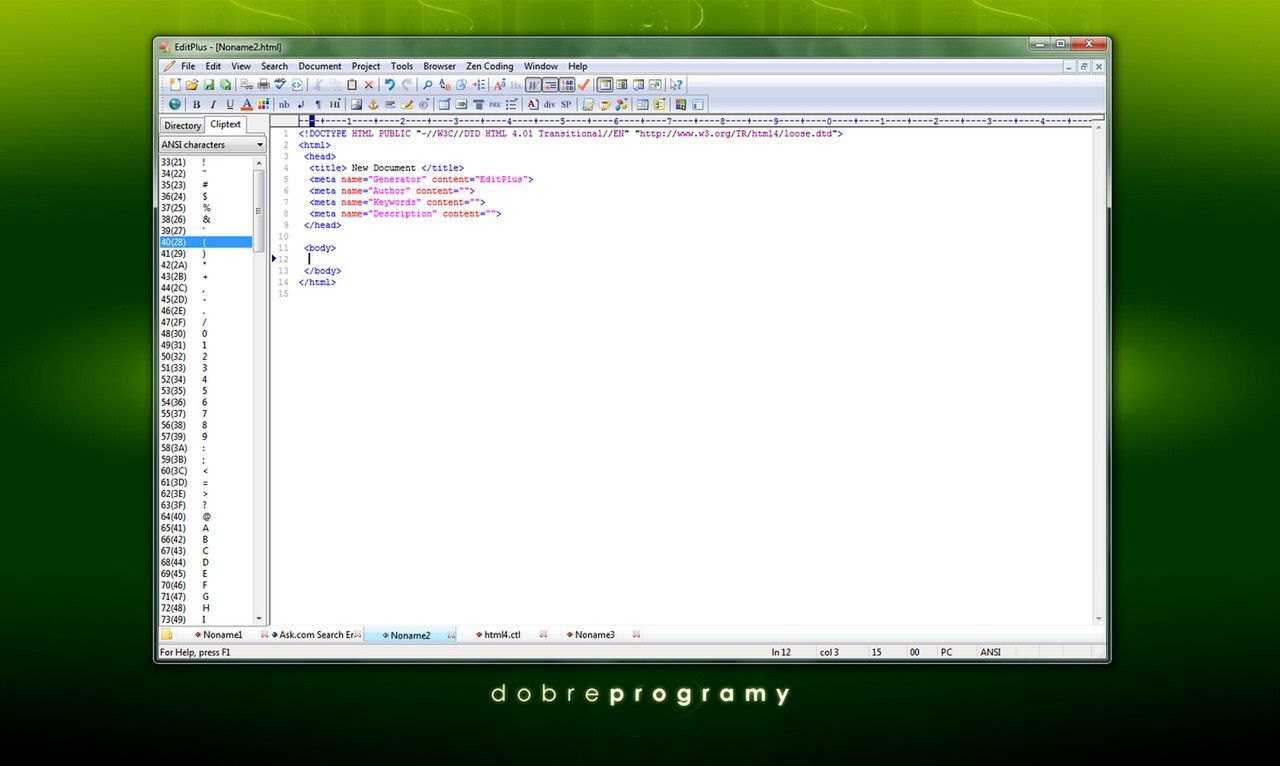This screenshot has height=766, width=1280.
Task: Open the Browser menu
Action: pyautogui.click(x=439, y=66)
